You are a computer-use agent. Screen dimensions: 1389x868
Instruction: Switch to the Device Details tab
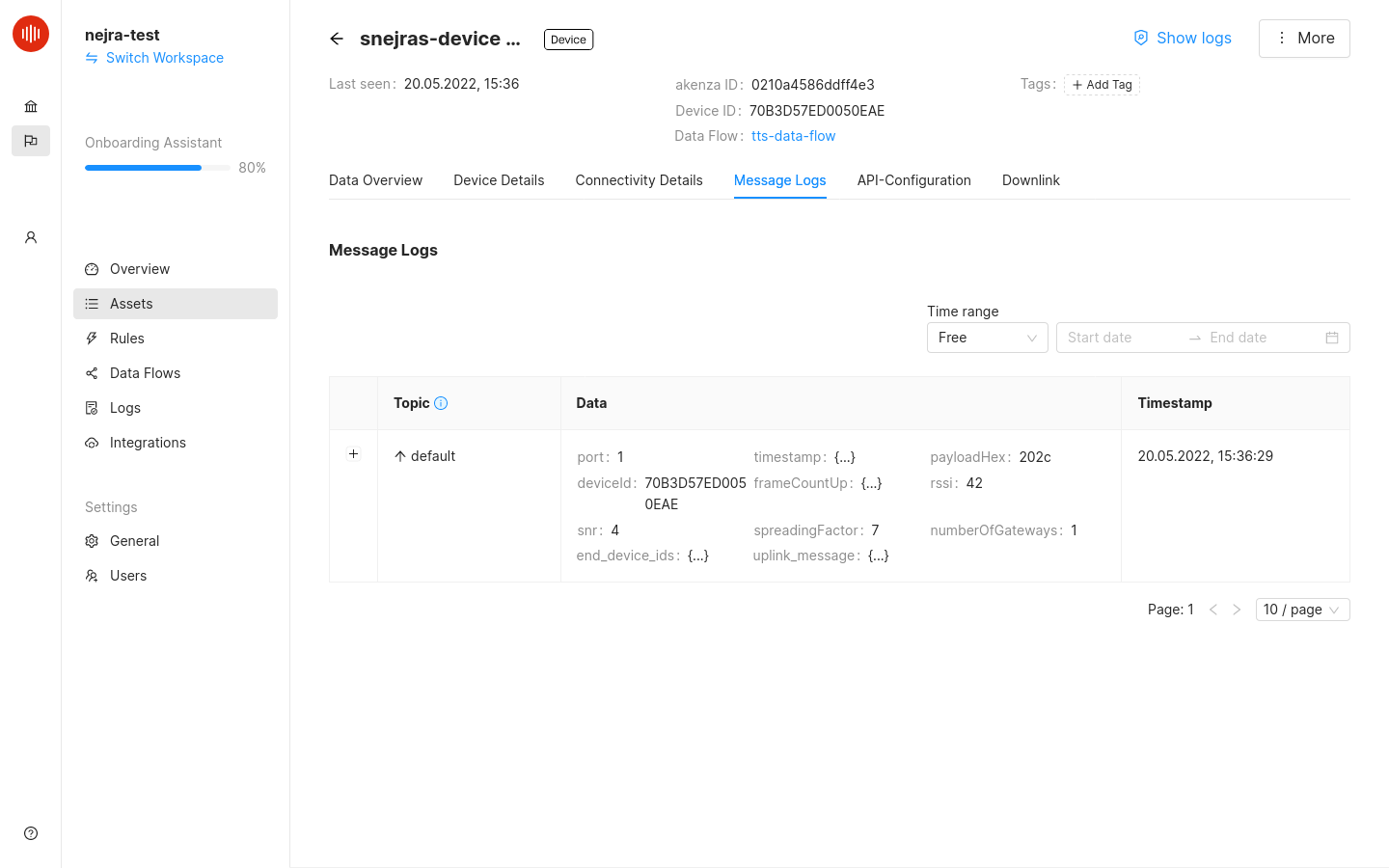coord(499,180)
